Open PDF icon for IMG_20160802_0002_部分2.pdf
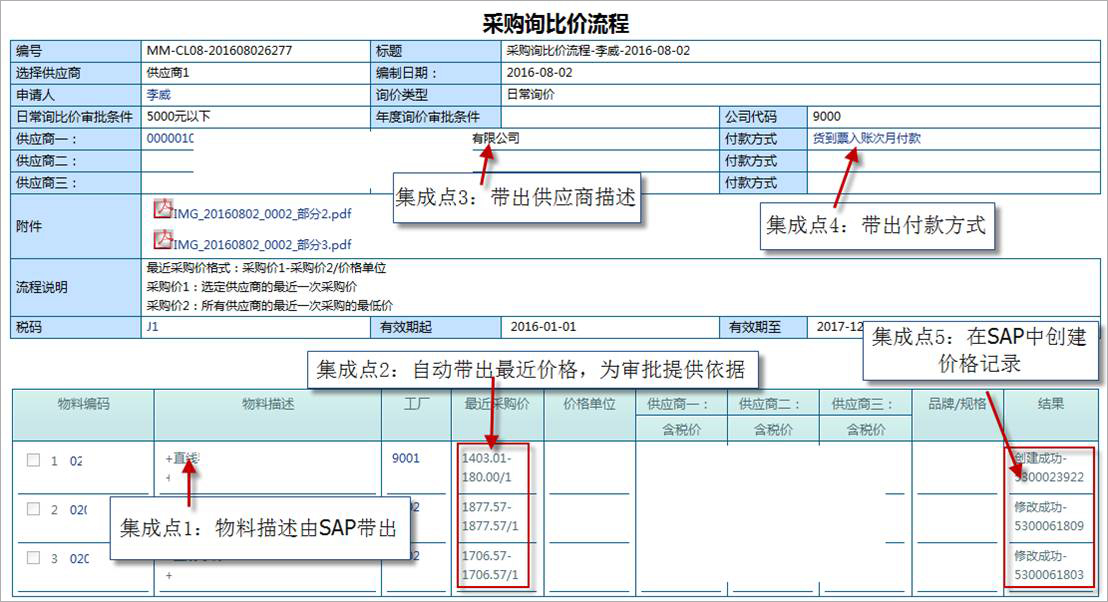Image resolution: width=1108 pixels, height=602 pixels. click(x=163, y=209)
